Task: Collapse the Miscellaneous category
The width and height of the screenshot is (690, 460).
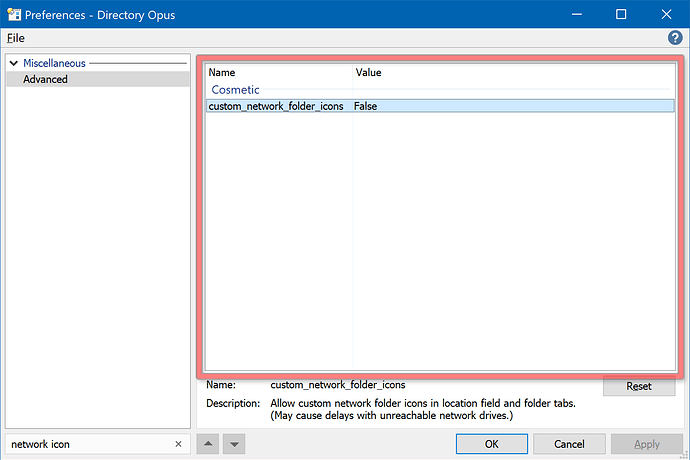Action: [14, 63]
